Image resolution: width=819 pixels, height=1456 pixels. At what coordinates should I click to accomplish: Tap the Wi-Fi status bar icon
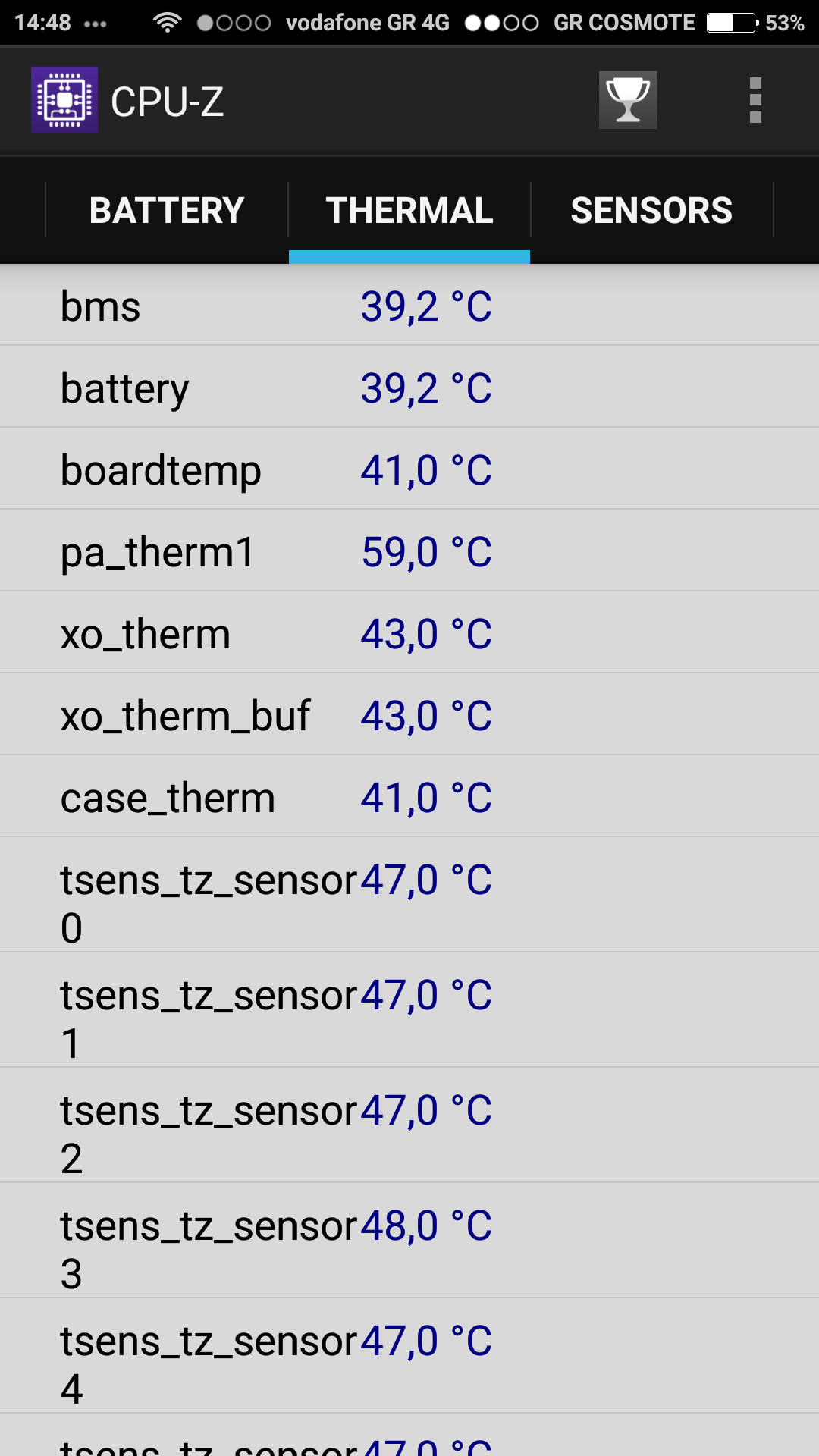167,23
